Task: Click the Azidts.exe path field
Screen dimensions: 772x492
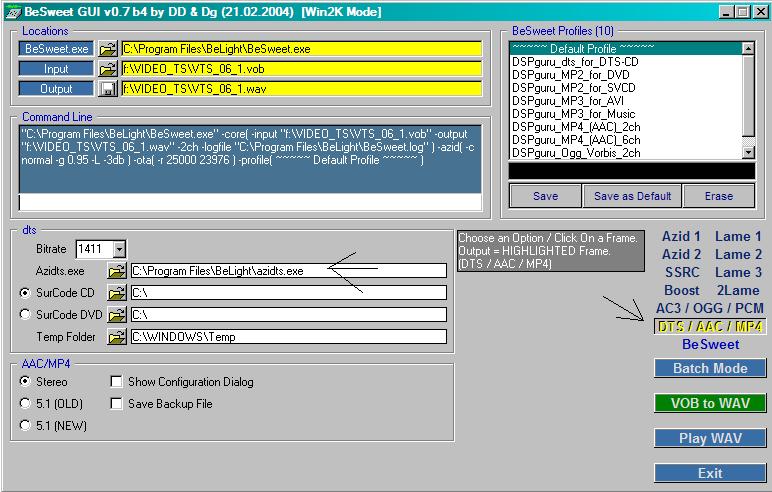Action: (x=289, y=270)
